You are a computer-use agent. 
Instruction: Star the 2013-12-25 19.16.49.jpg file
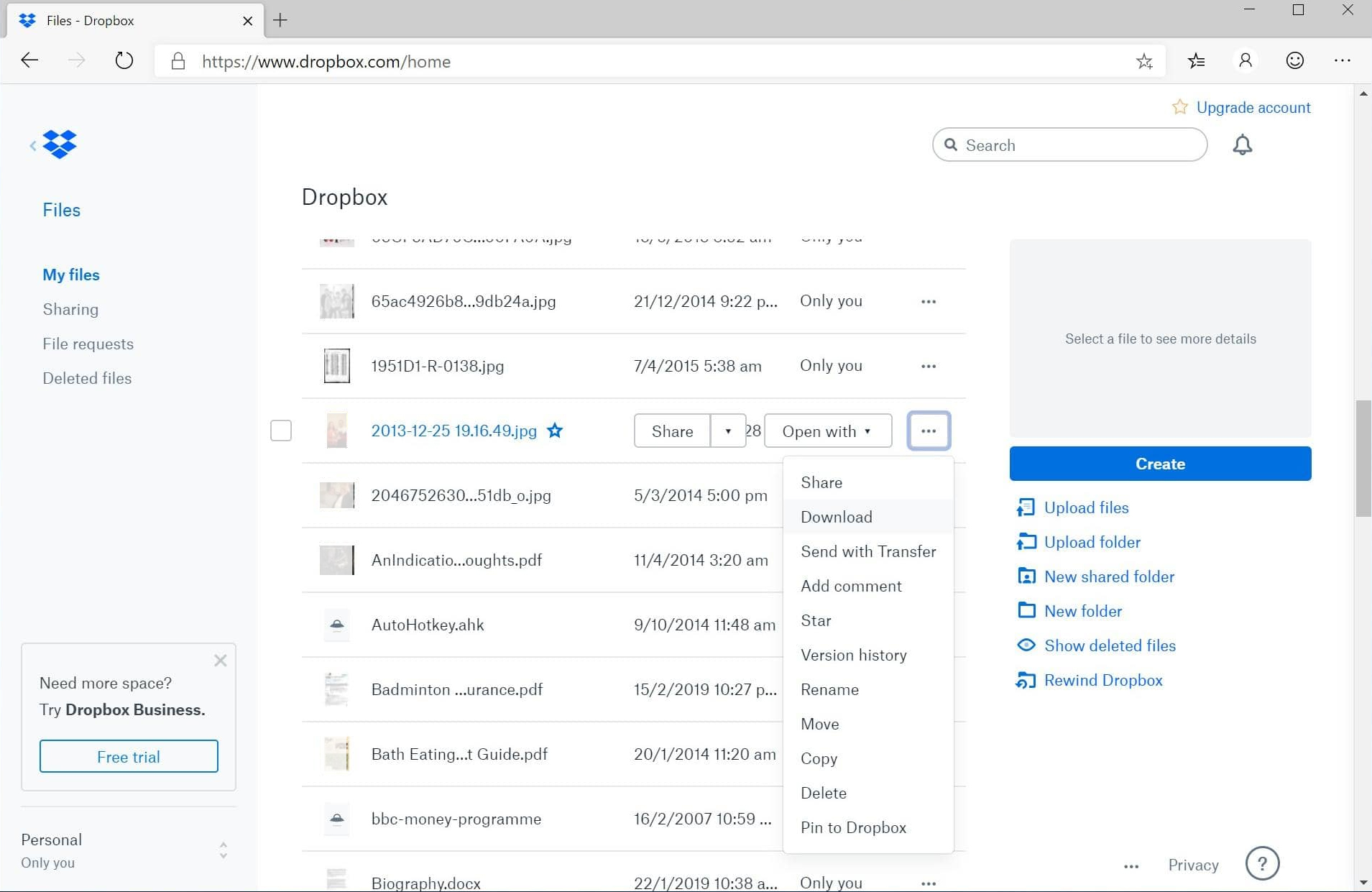[x=555, y=431]
